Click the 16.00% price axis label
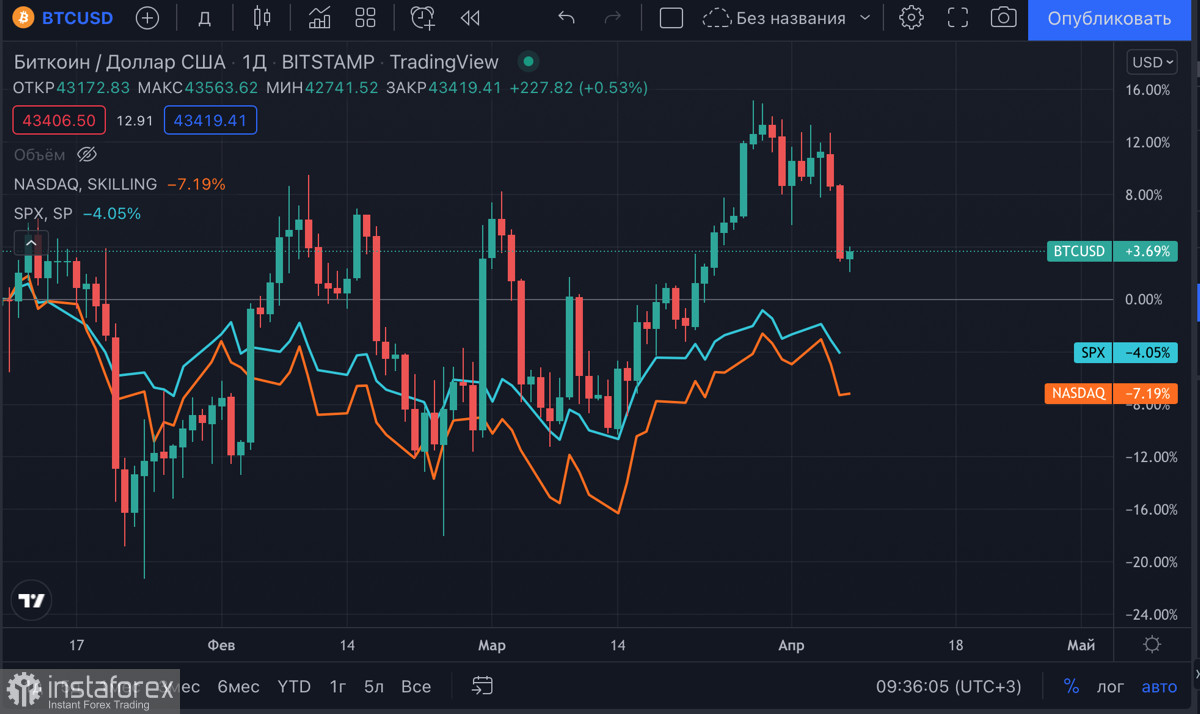Image resolution: width=1200 pixels, height=714 pixels. click(1147, 90)
